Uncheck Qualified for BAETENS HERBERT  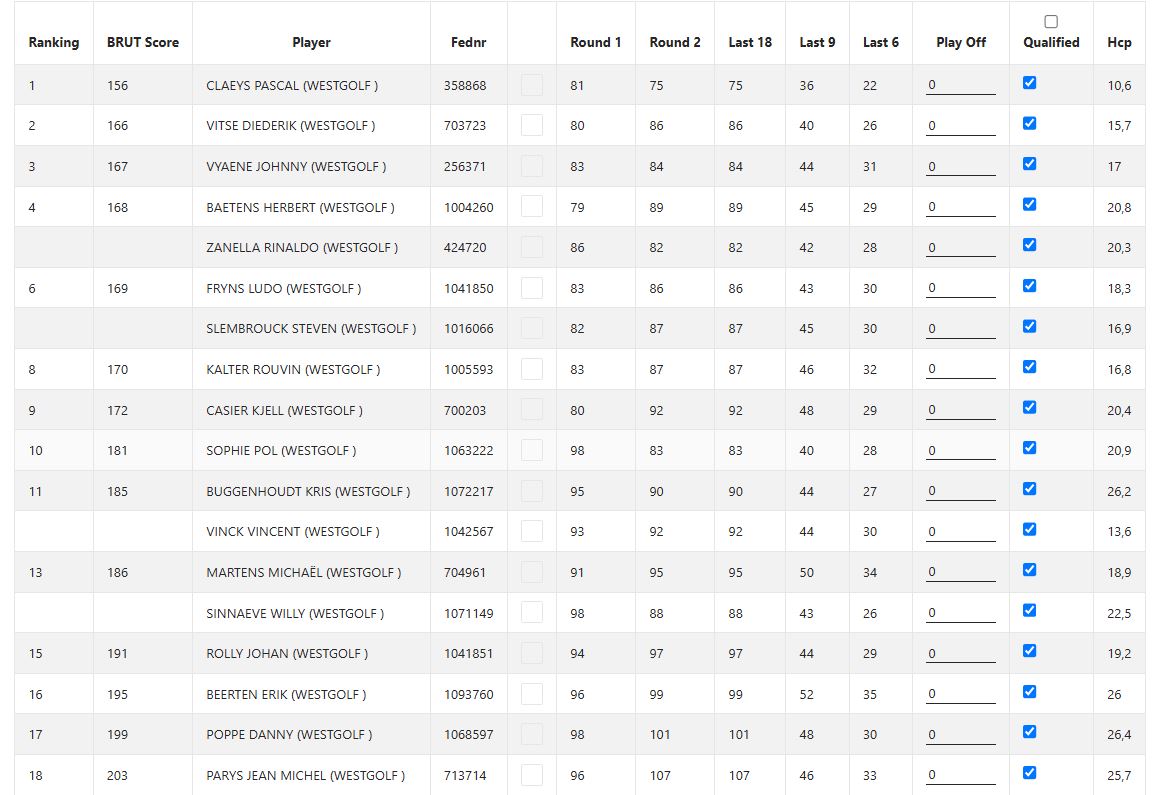coord(1029,204)
